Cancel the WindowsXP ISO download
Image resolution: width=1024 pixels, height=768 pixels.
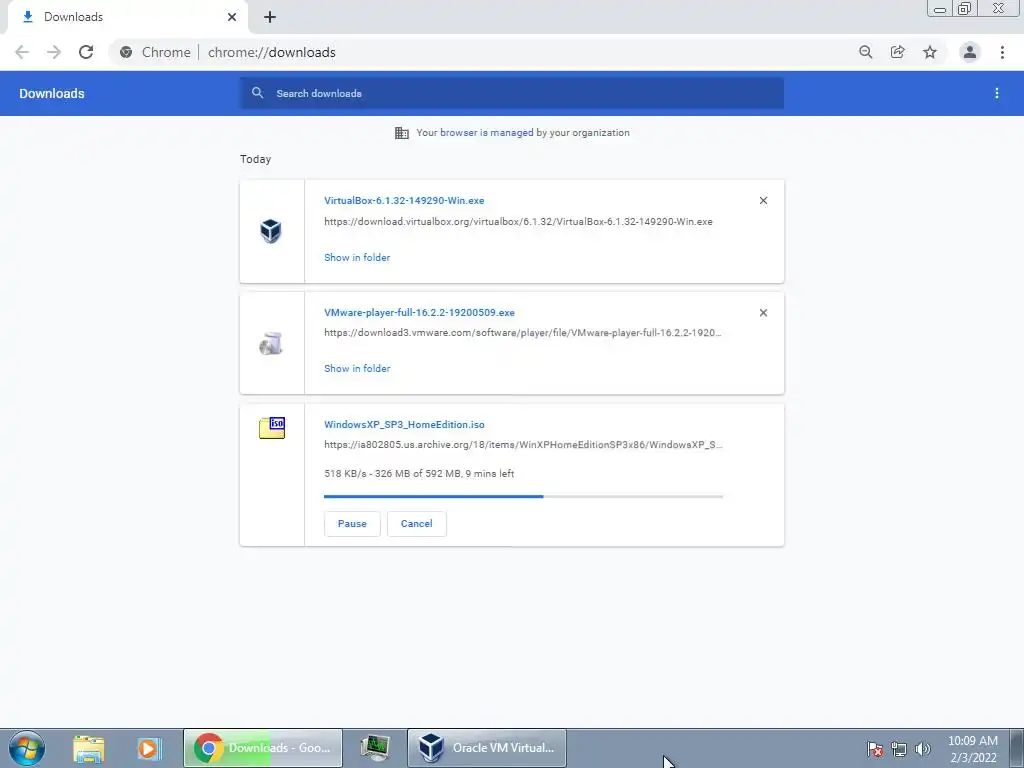(x=417, y=524)
